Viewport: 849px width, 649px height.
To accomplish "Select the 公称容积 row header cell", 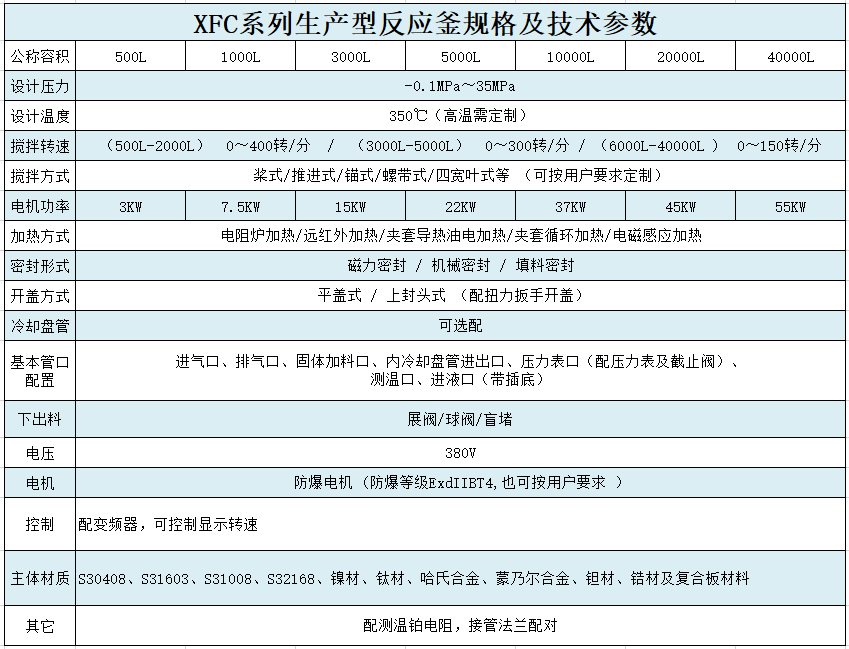I will tap(40, 58).
